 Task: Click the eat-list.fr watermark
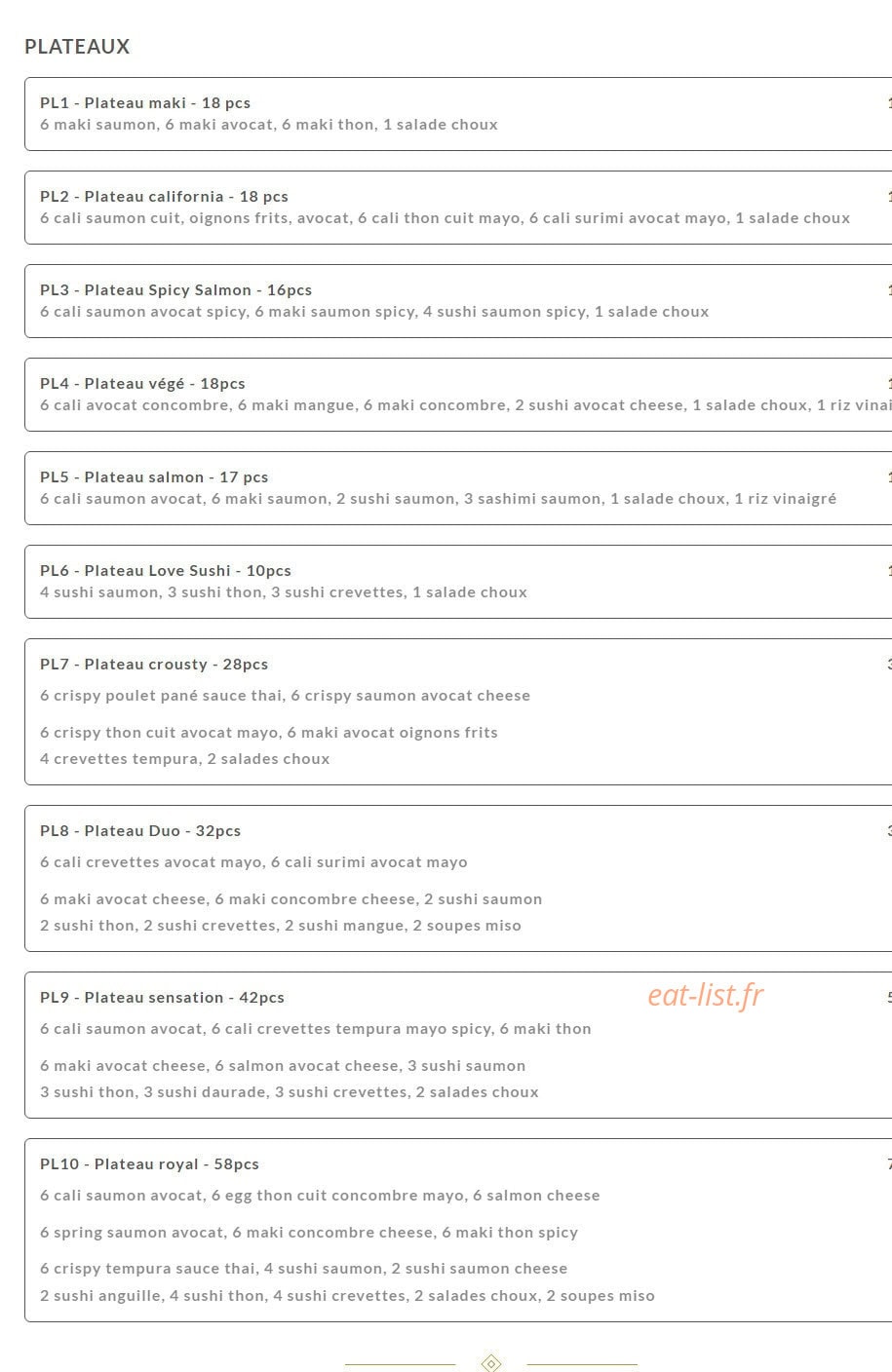705,995
